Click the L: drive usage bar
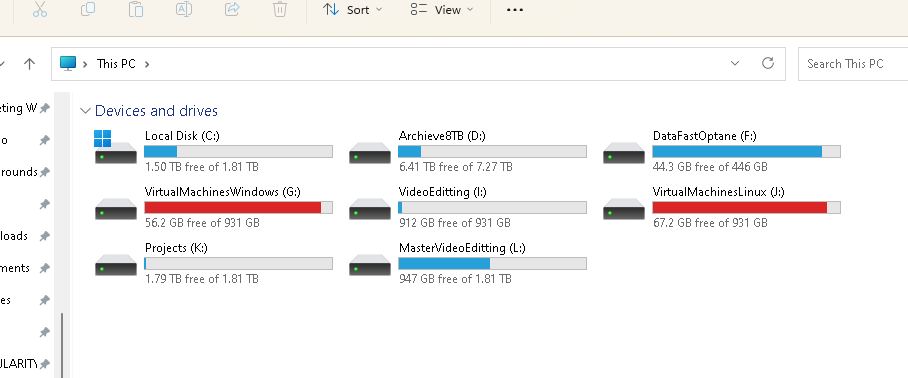The image size is (908, 378). [492, 264]
